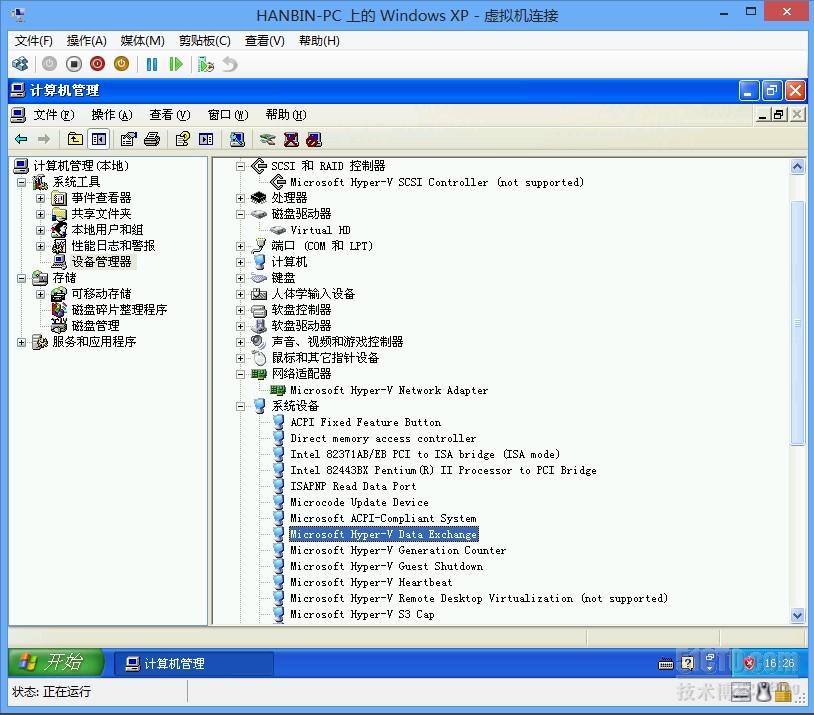
Task: Expand the 性能日志和警报 node
Action: pos(40,246)
